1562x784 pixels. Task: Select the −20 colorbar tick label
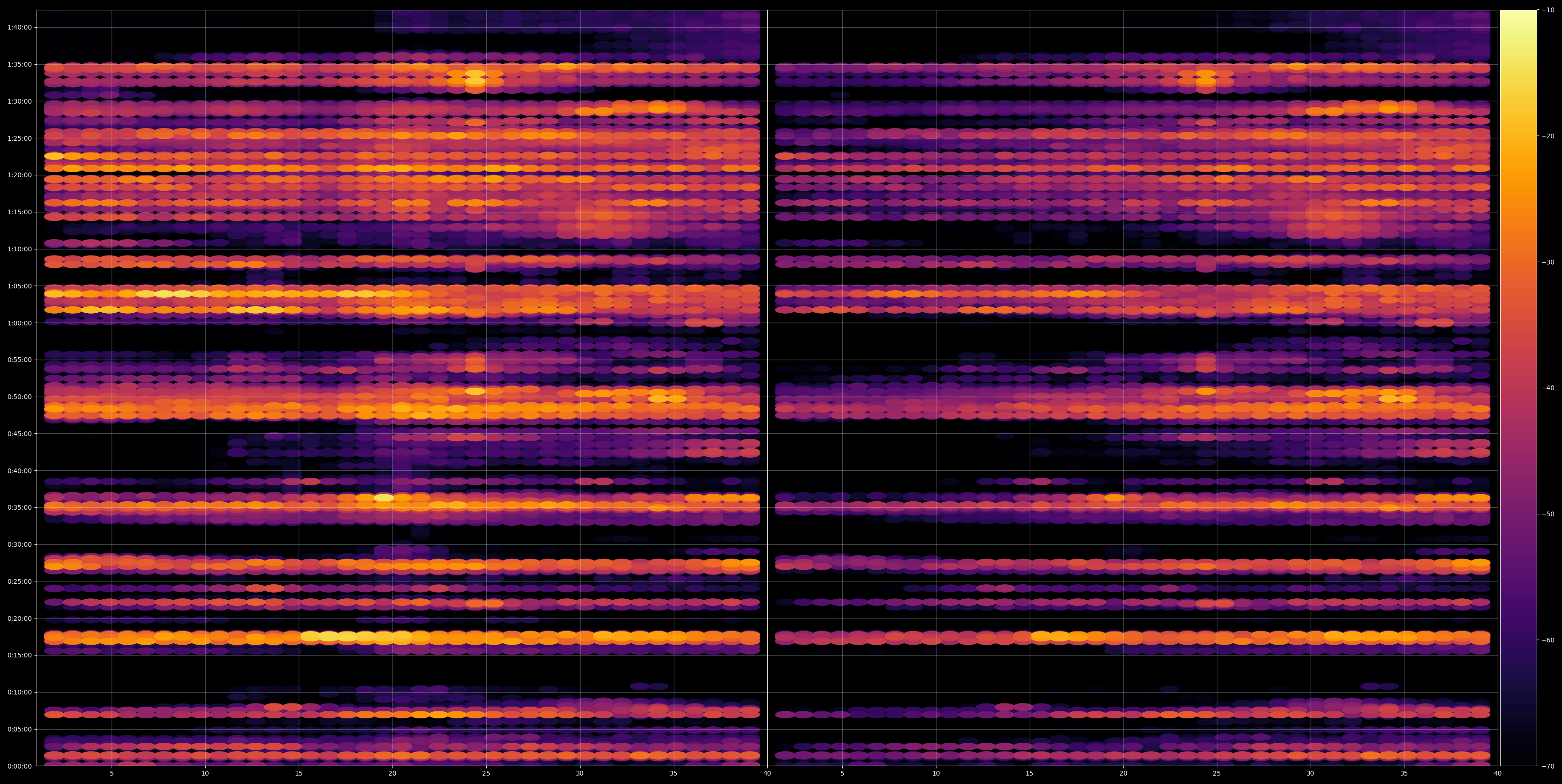[x=1548, y=136]
